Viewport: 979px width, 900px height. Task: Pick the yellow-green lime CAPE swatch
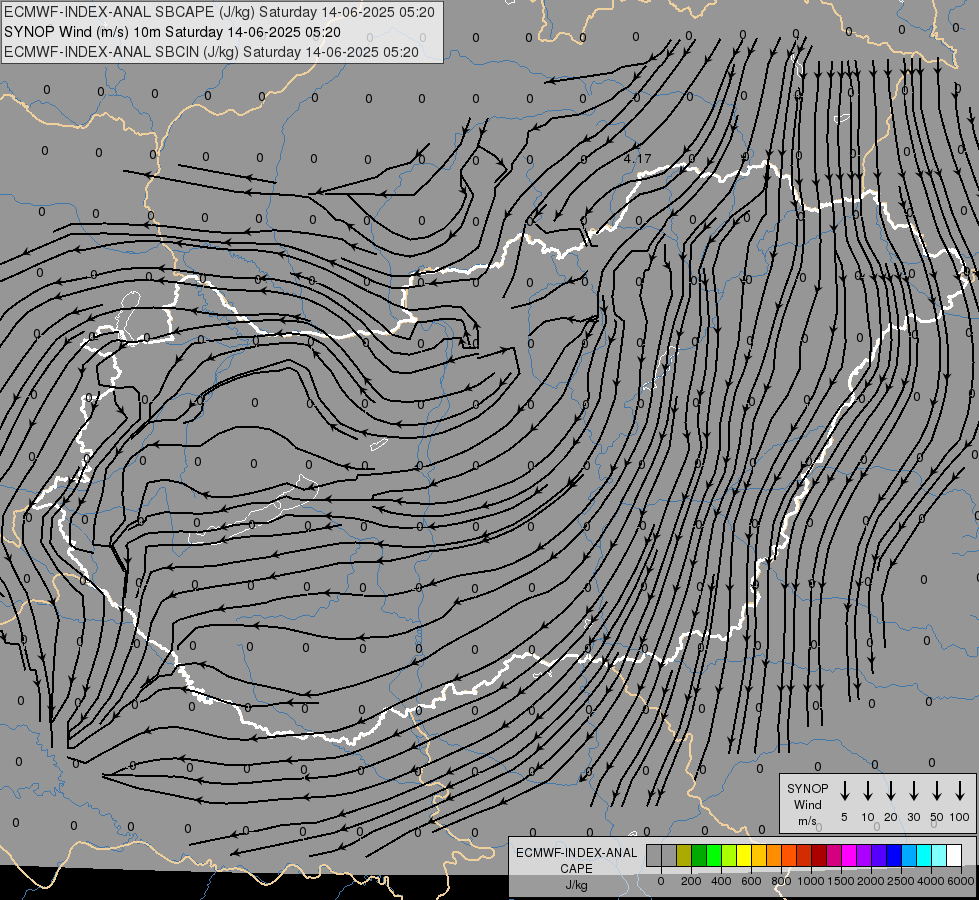[x=729, y=855]
